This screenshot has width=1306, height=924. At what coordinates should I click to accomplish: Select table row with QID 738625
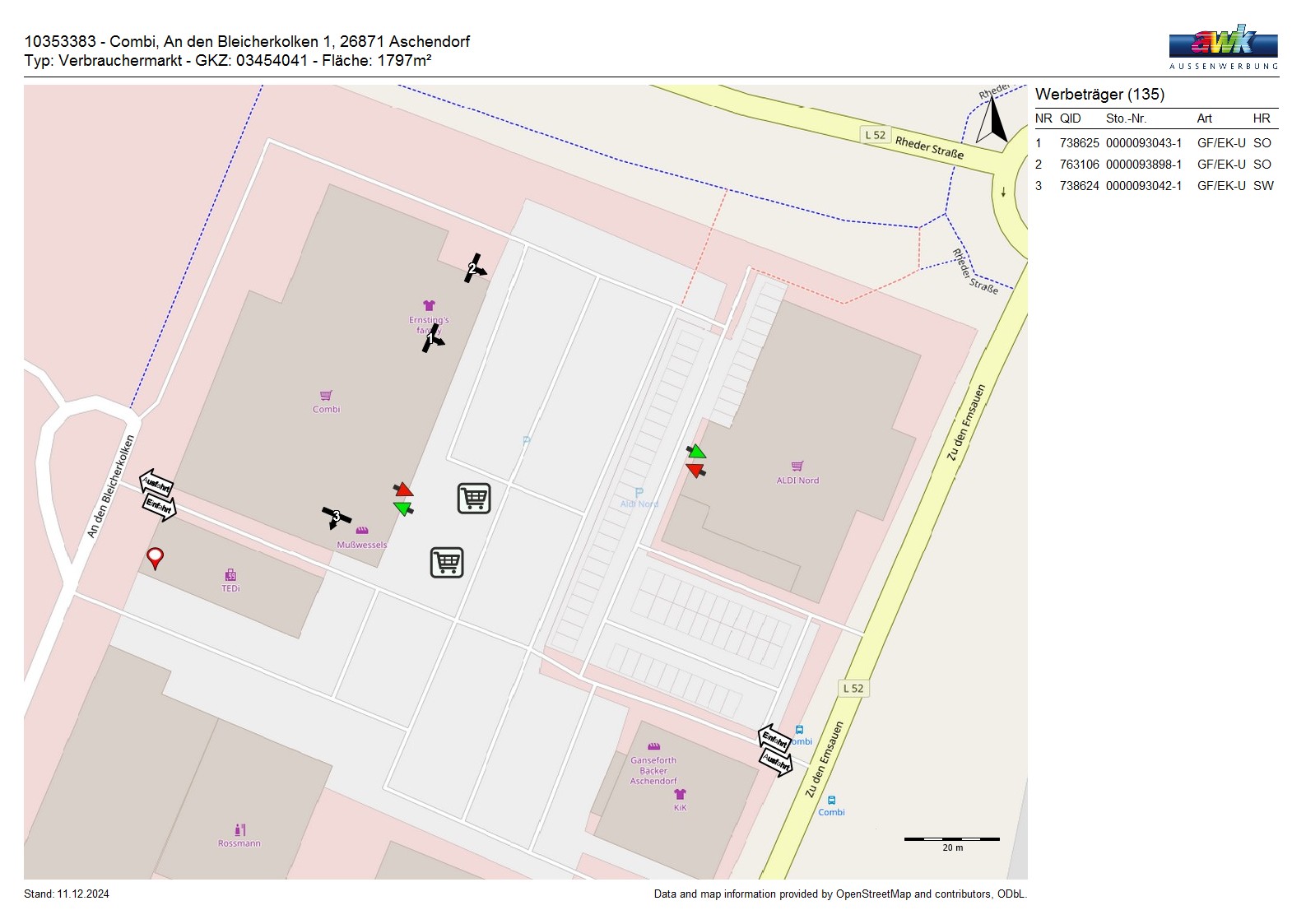1155,143
